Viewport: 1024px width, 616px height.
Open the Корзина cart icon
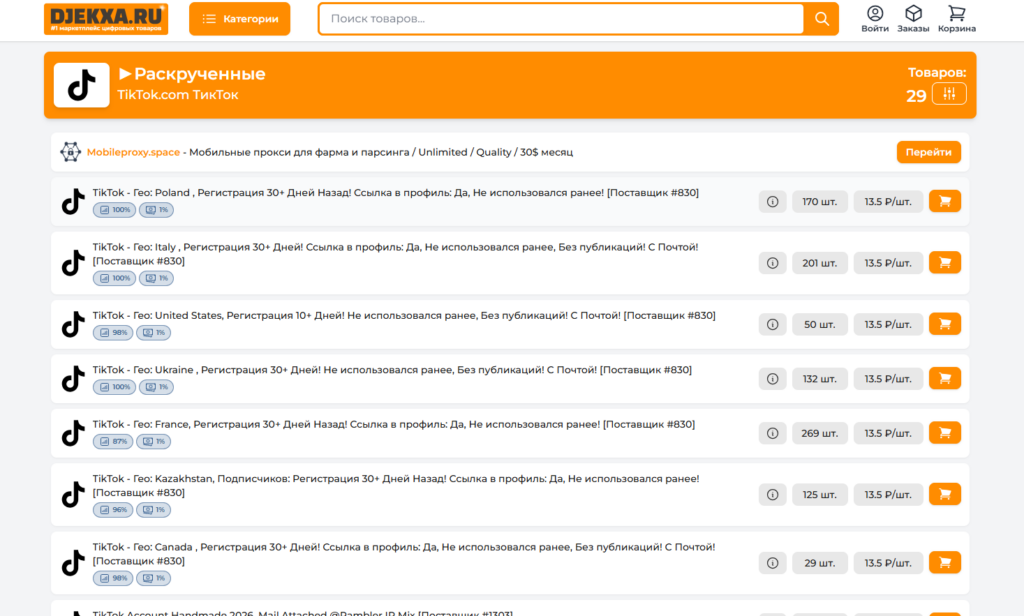click(957, 19)
